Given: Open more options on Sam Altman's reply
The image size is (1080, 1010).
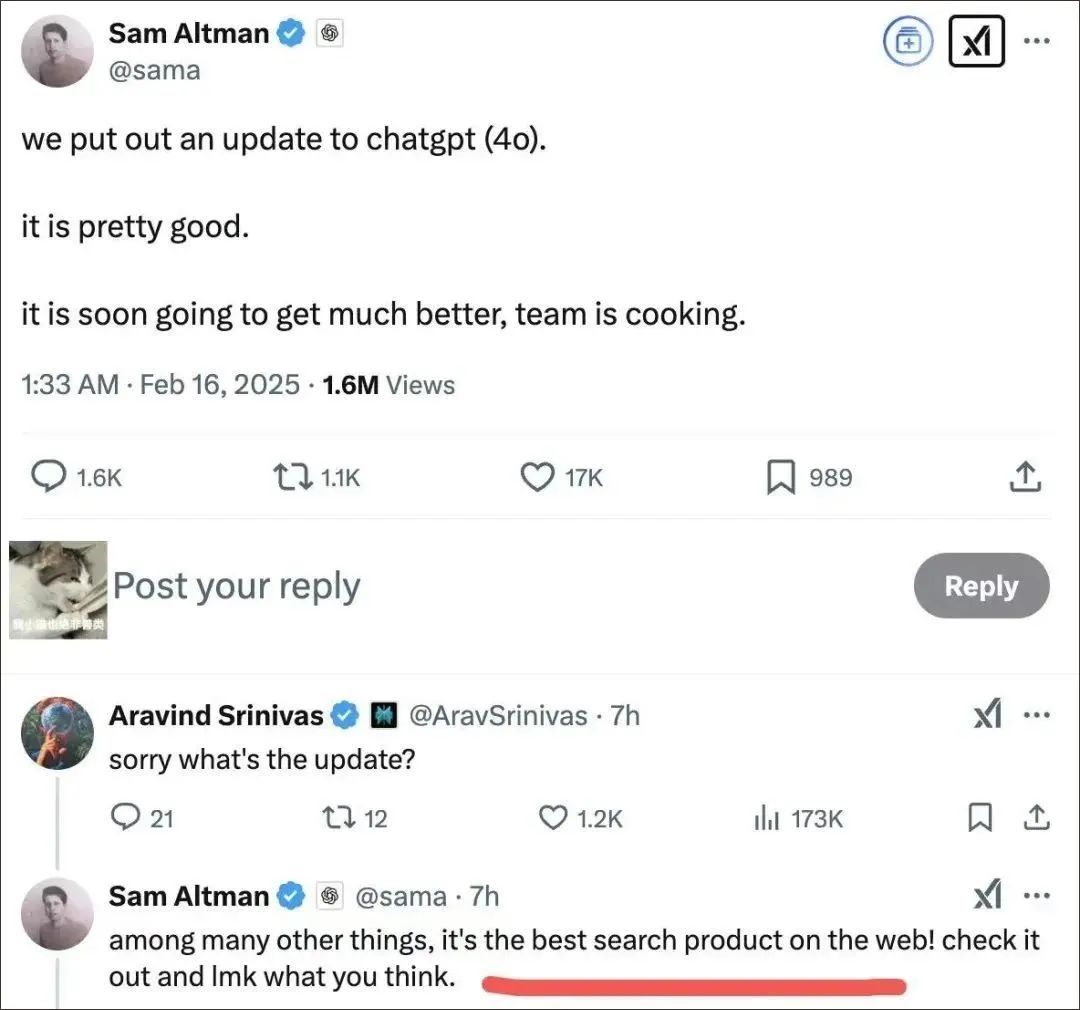Looking at the screenshot, I should (1037, 896).
